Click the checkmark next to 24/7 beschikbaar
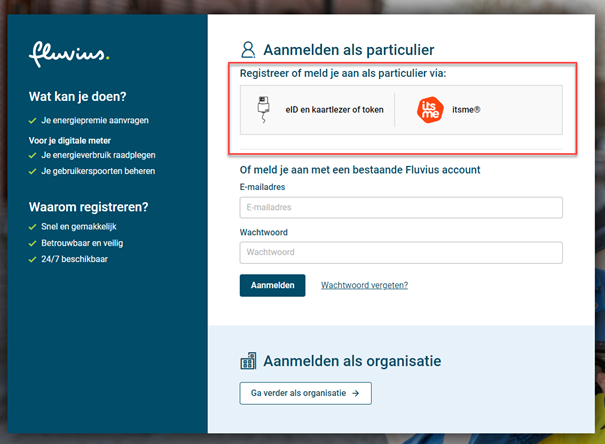 (x=33, y=259)
